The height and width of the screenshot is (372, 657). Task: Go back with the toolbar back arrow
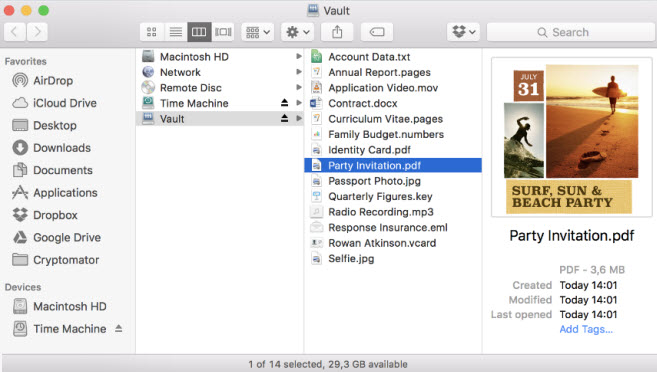click(x=15, y=32)
